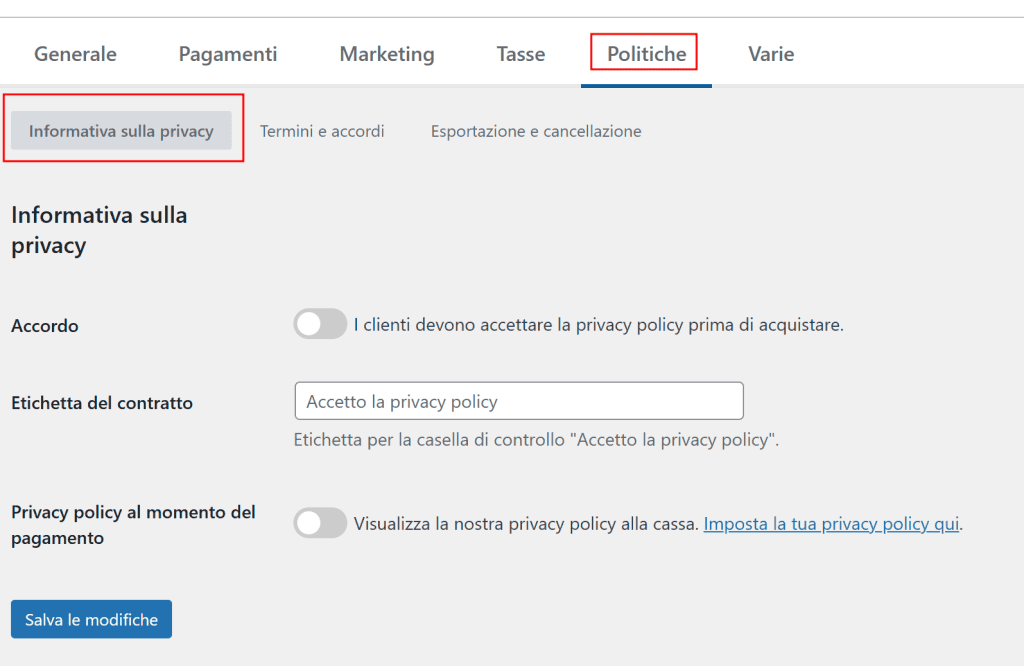The width and height of the screenshot is (1024, 666).
Task: Open Esportazione e cancellazione settings
Action: tap(535, 130)
